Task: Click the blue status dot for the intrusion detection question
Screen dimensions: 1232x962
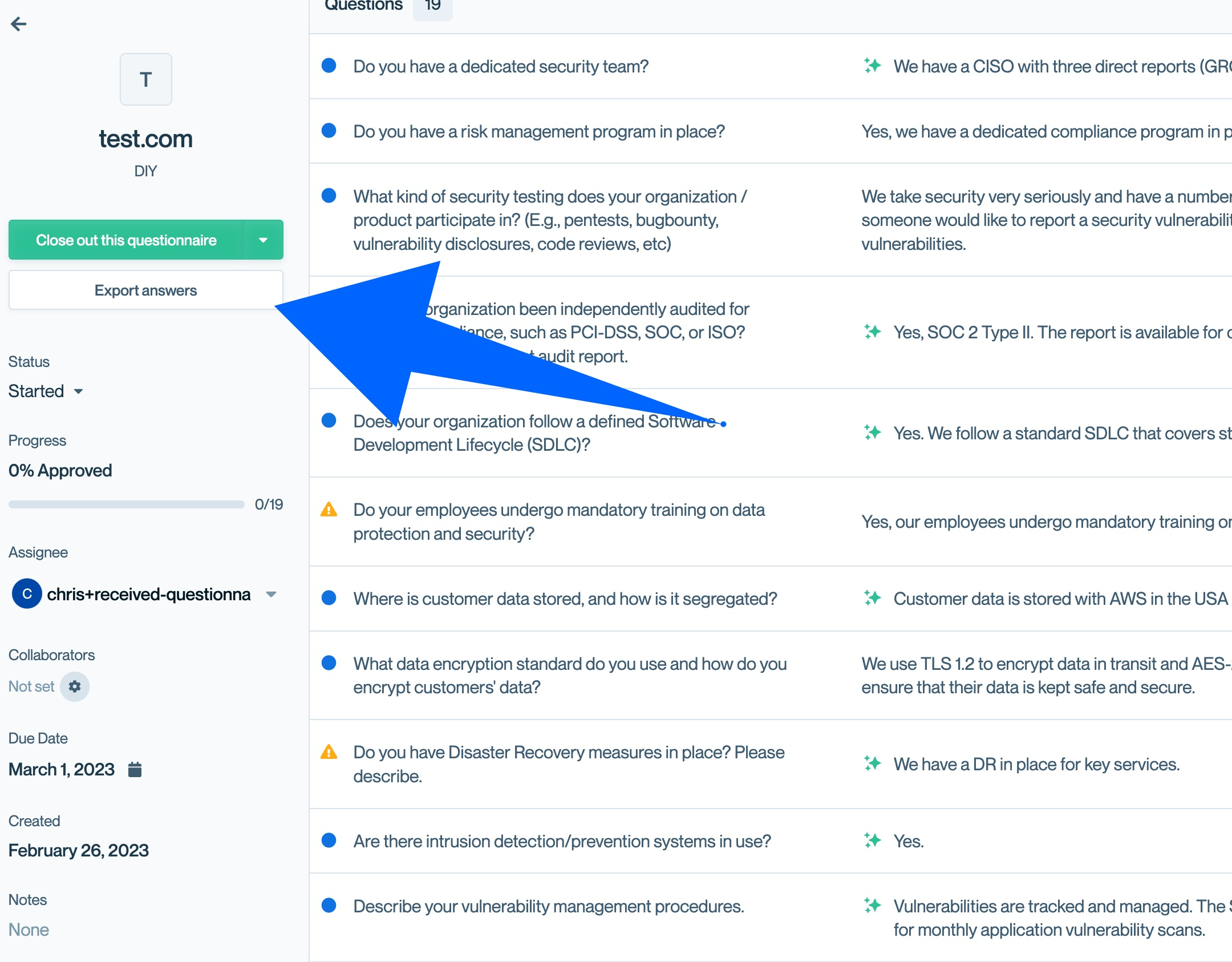Action: pos(329,840)
